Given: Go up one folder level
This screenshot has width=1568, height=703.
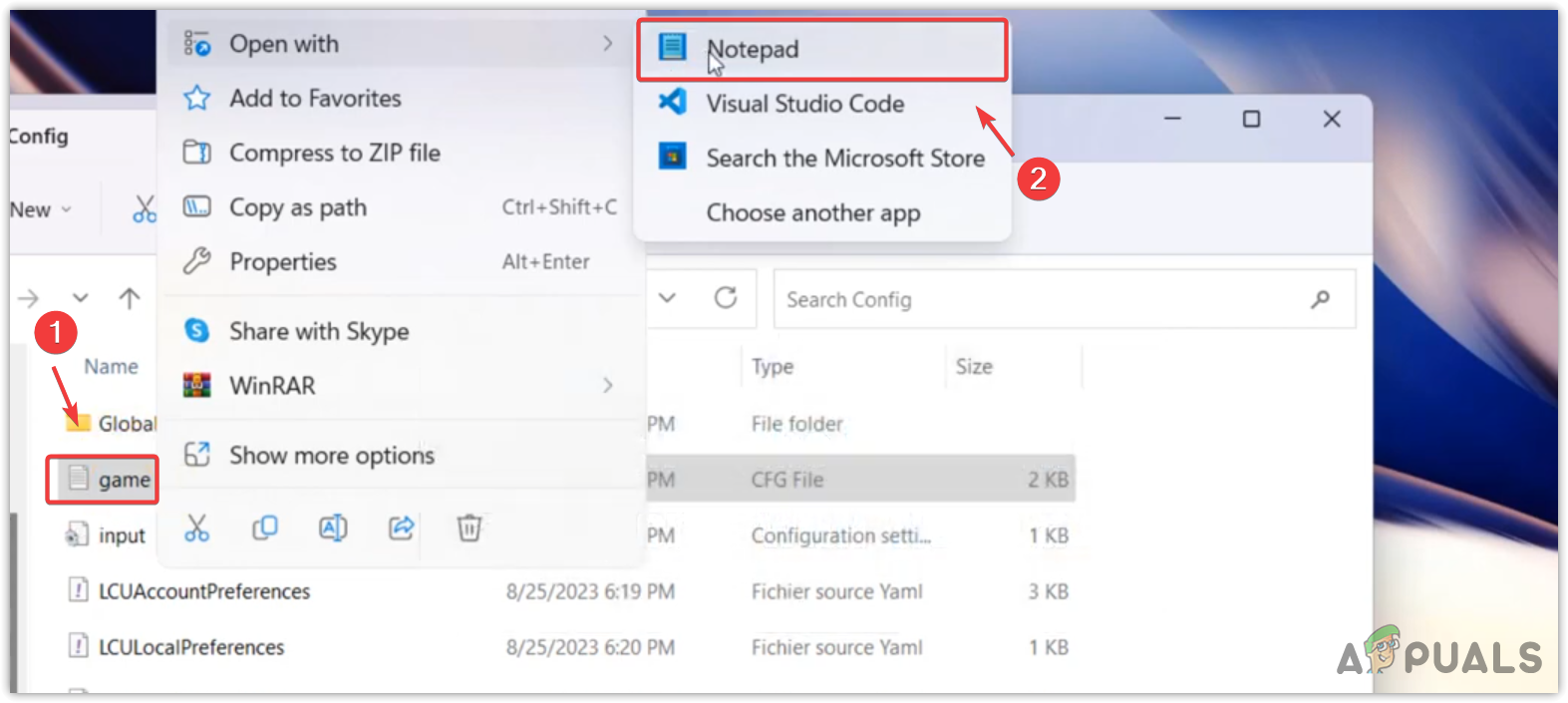Looking at the screenshot, I should (x=129, y=297).
